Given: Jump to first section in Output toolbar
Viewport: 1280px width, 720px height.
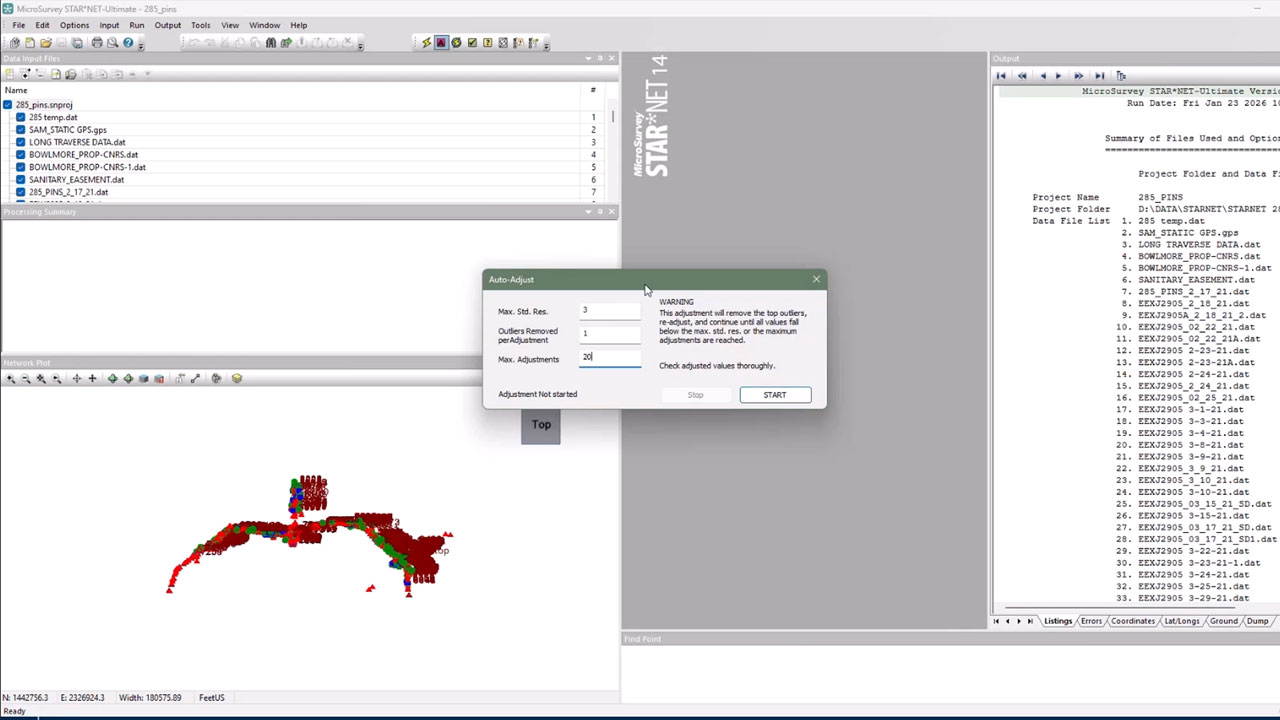Looking at the screenshot, I should coord(1001,76).
